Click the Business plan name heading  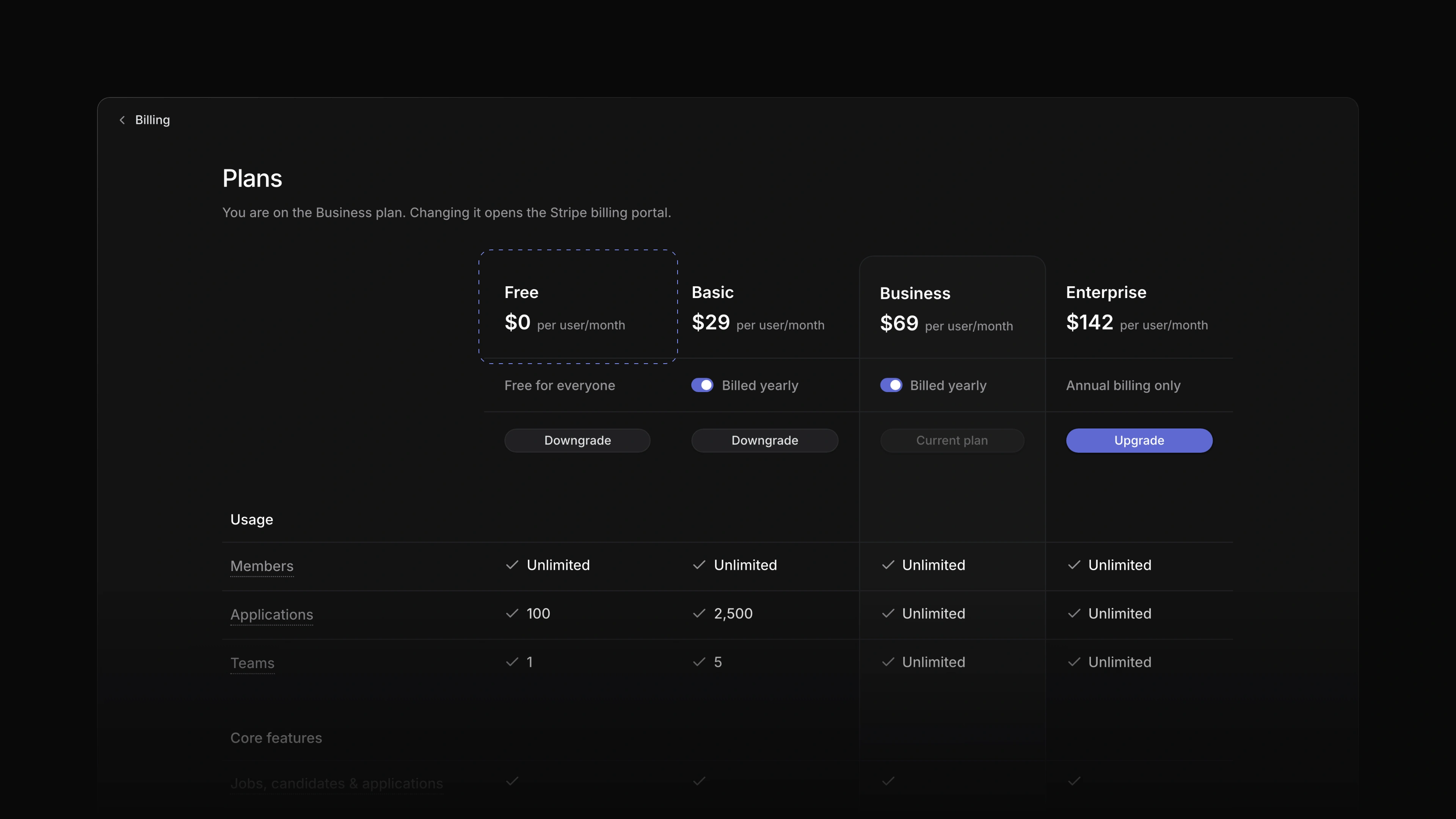(915, 293)
